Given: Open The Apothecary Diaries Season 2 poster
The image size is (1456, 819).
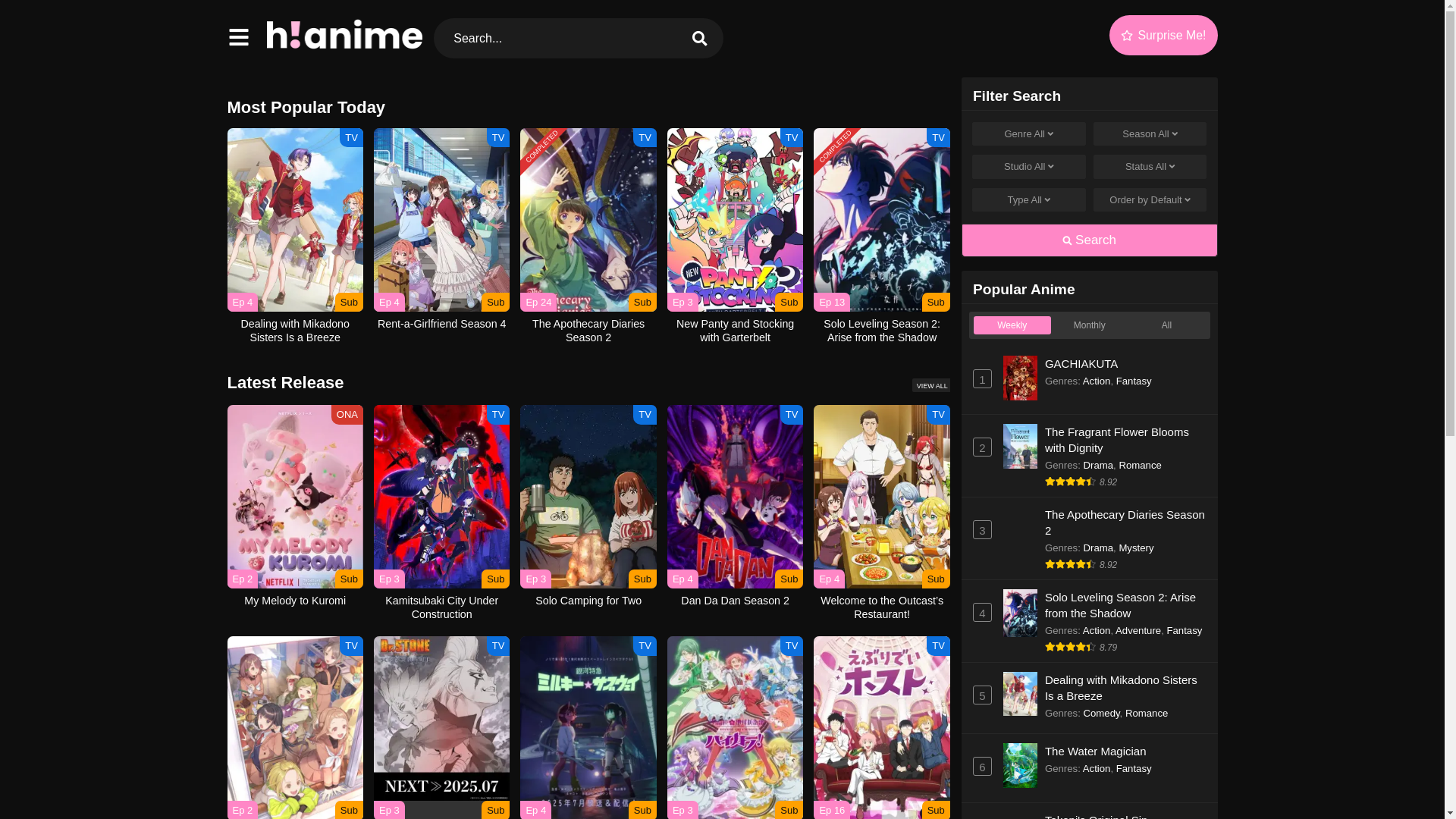Looking at the screenshot, I should tap(588, 220).
